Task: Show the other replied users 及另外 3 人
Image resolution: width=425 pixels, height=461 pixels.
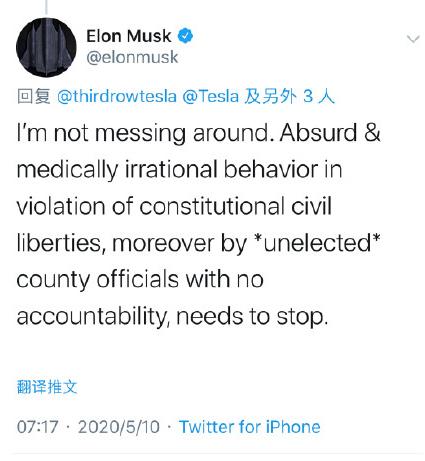Action: click(x=289, y=96)
